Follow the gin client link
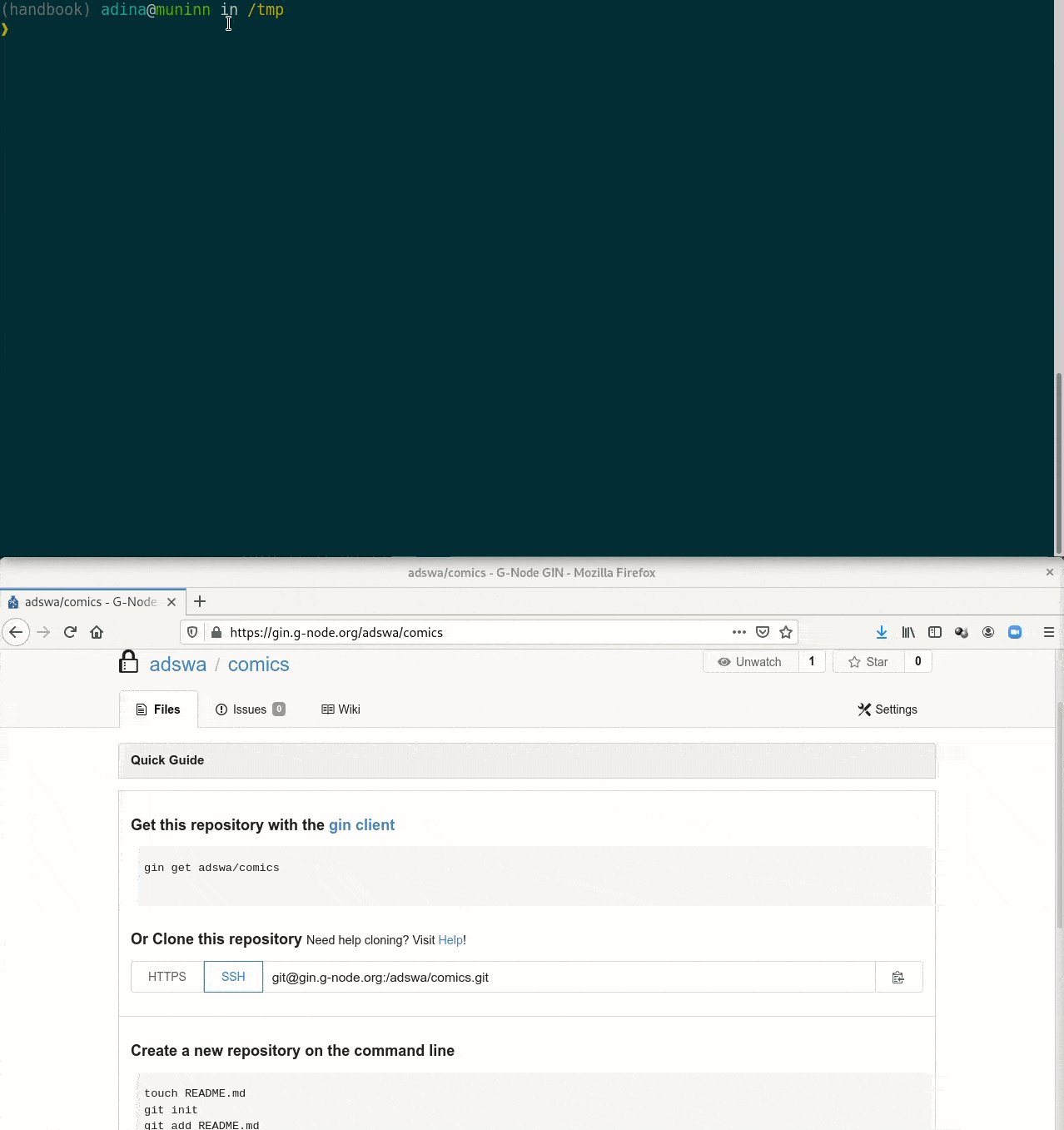Screen dimensions: 1064x1130 [x=361, y=825]
